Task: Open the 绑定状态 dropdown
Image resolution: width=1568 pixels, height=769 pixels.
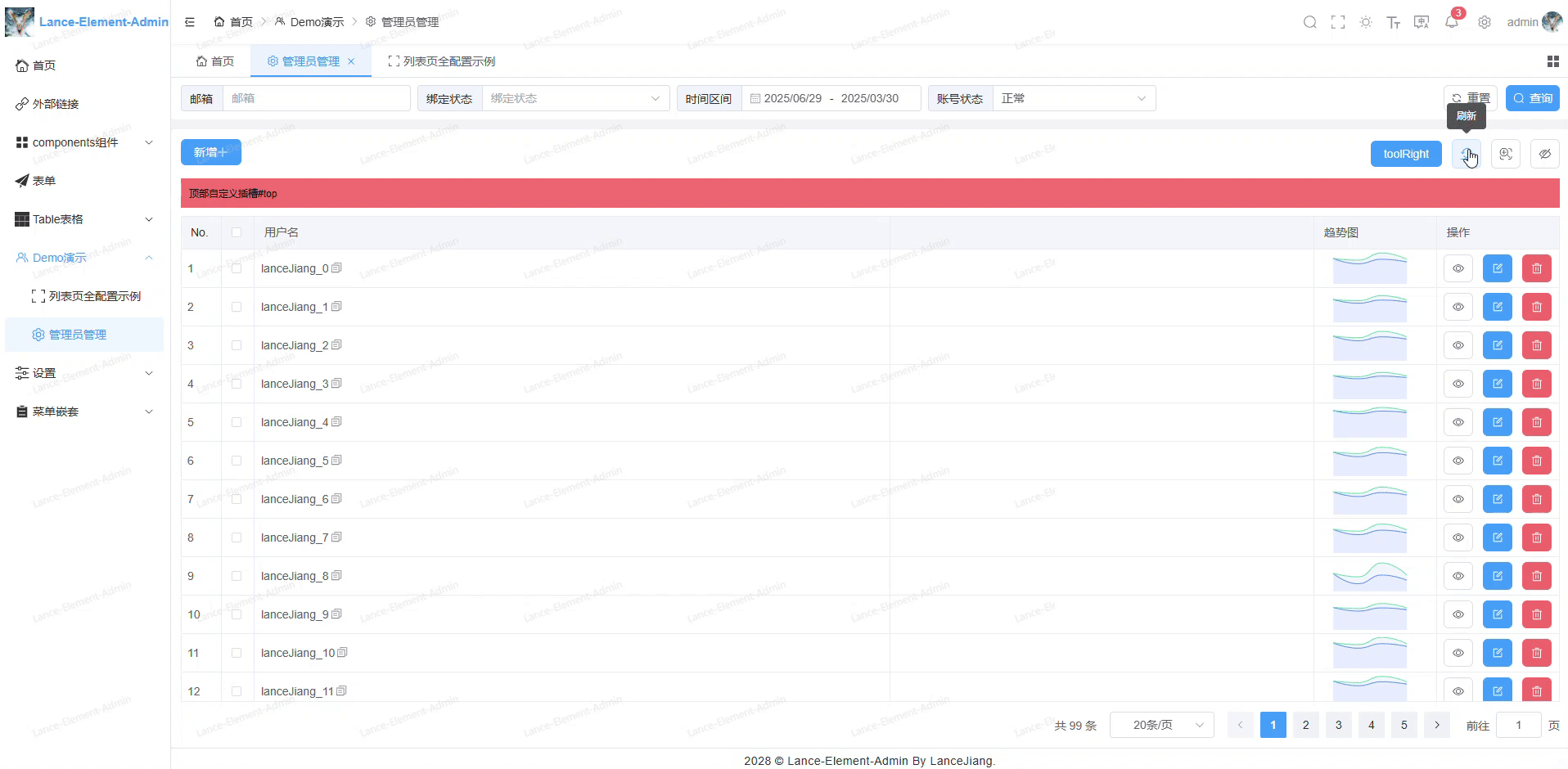Action: [573, 98]
